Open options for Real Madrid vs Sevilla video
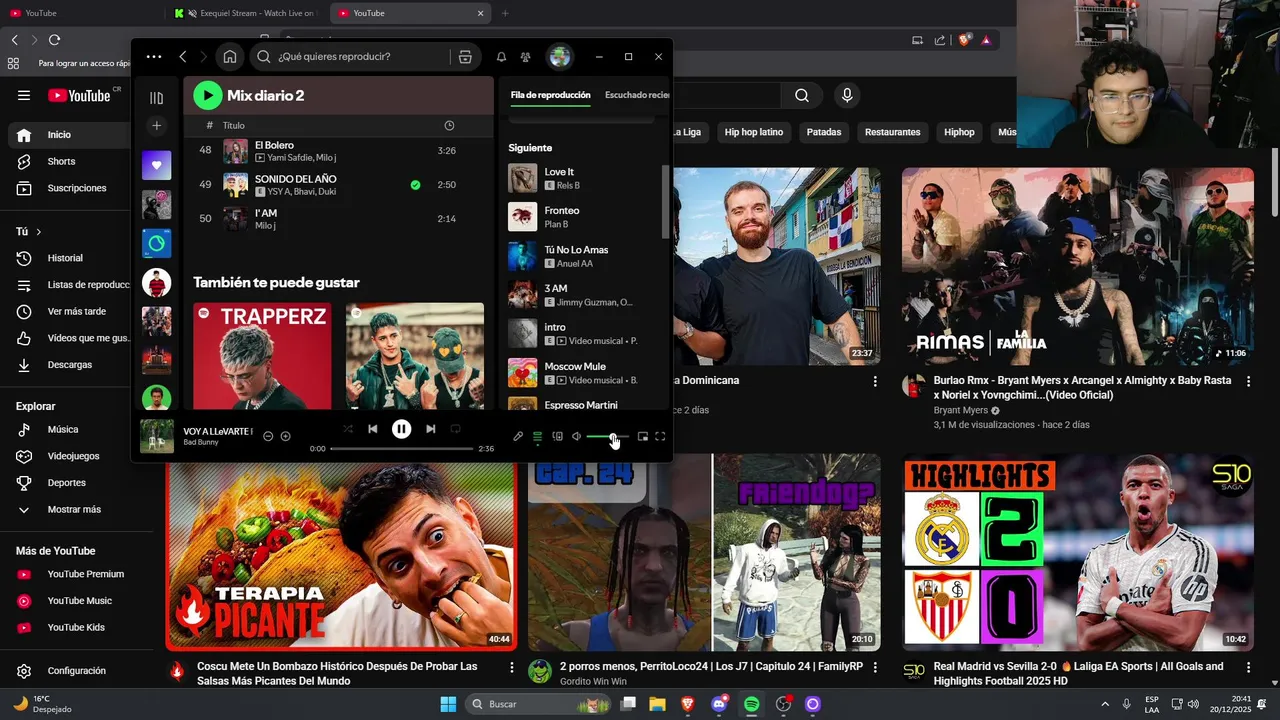Viewport: 1280px width, 720px height. click(1248, 667)
